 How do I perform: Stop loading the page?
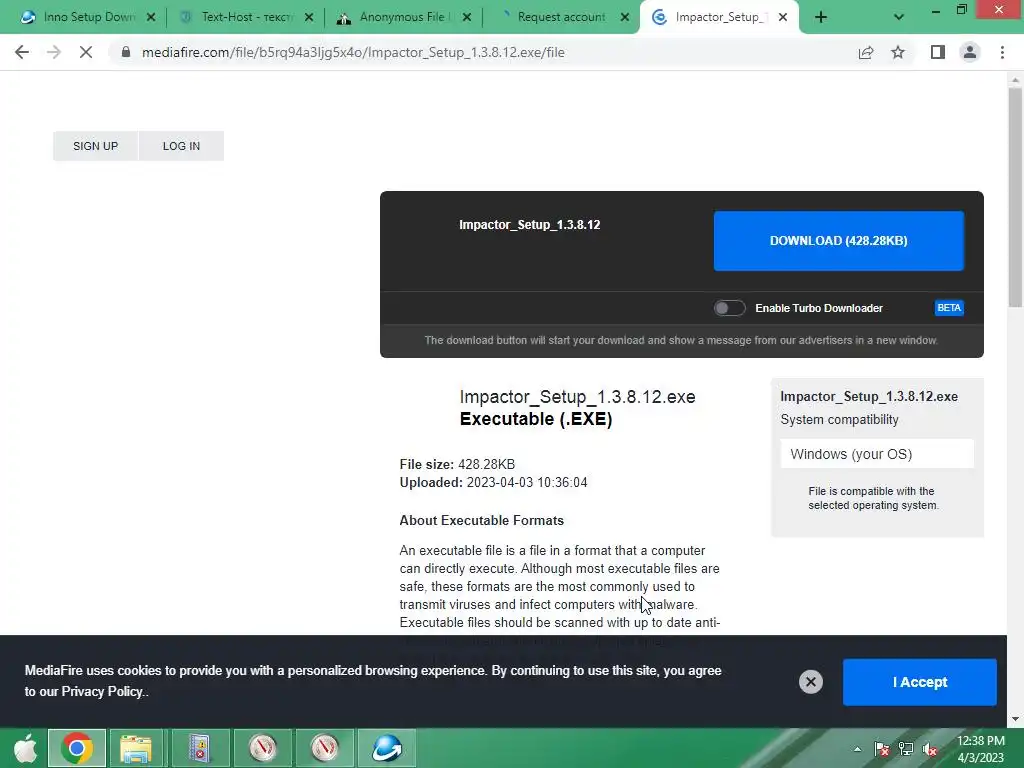86,52
